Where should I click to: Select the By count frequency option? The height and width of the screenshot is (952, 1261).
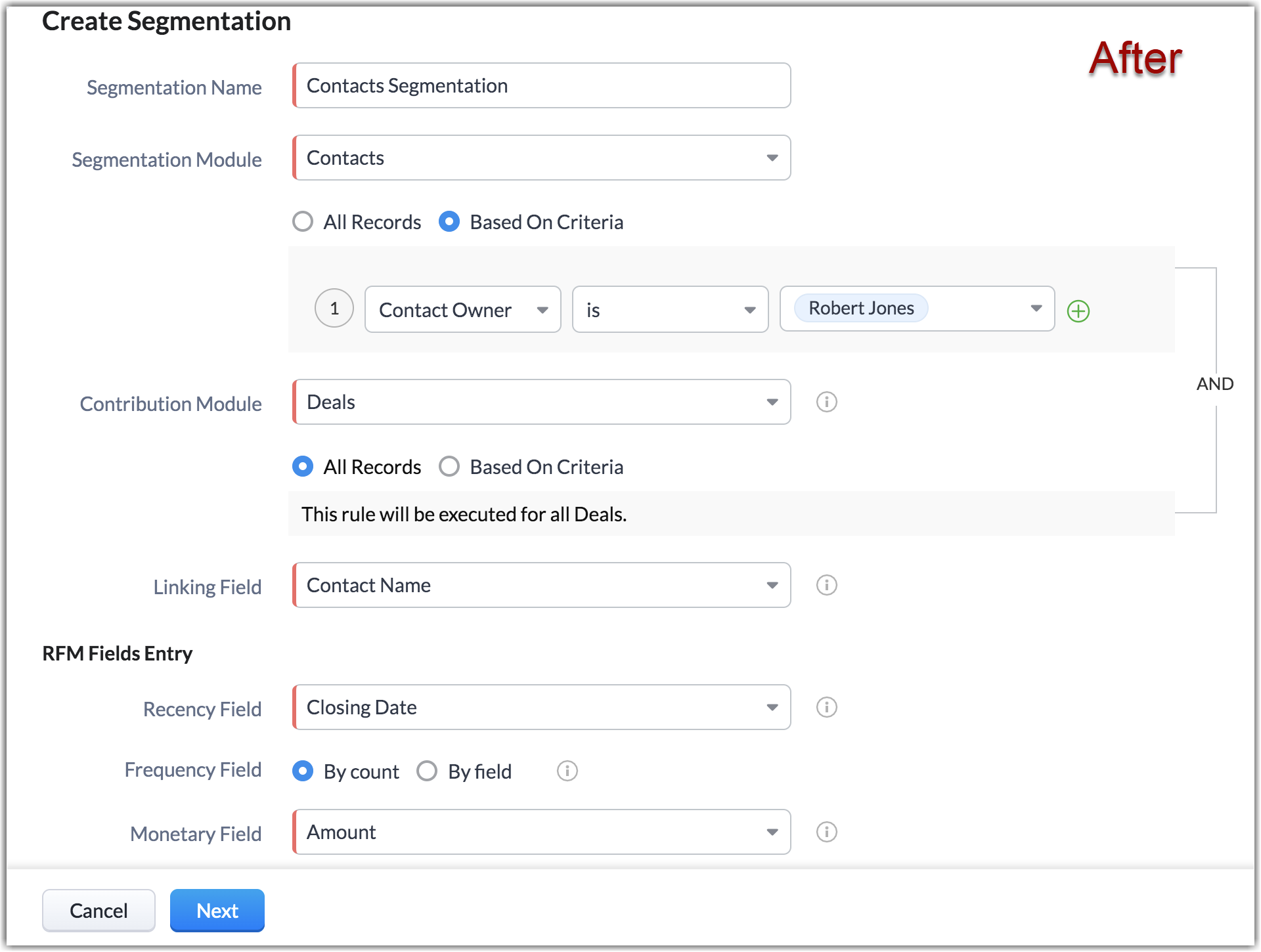(303, 771)
